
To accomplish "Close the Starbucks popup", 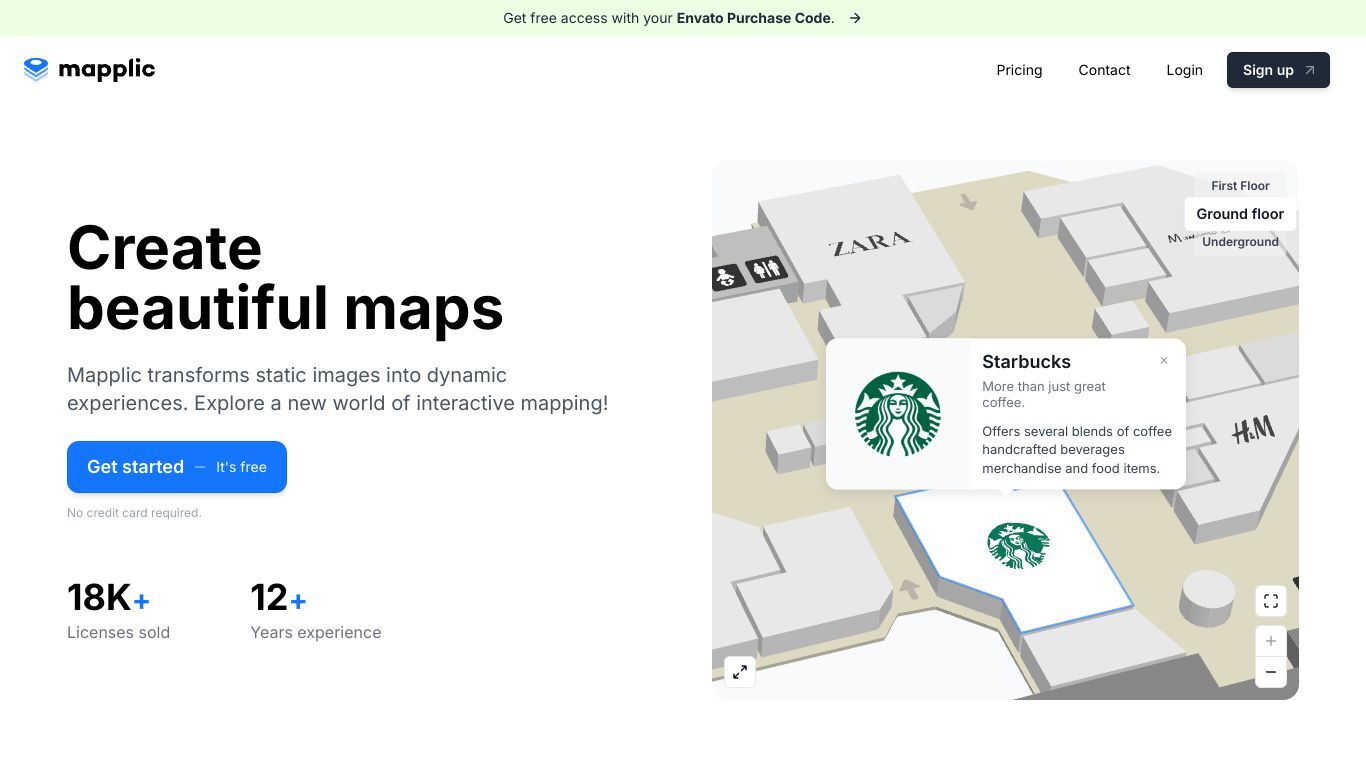I will [1164, 361].
